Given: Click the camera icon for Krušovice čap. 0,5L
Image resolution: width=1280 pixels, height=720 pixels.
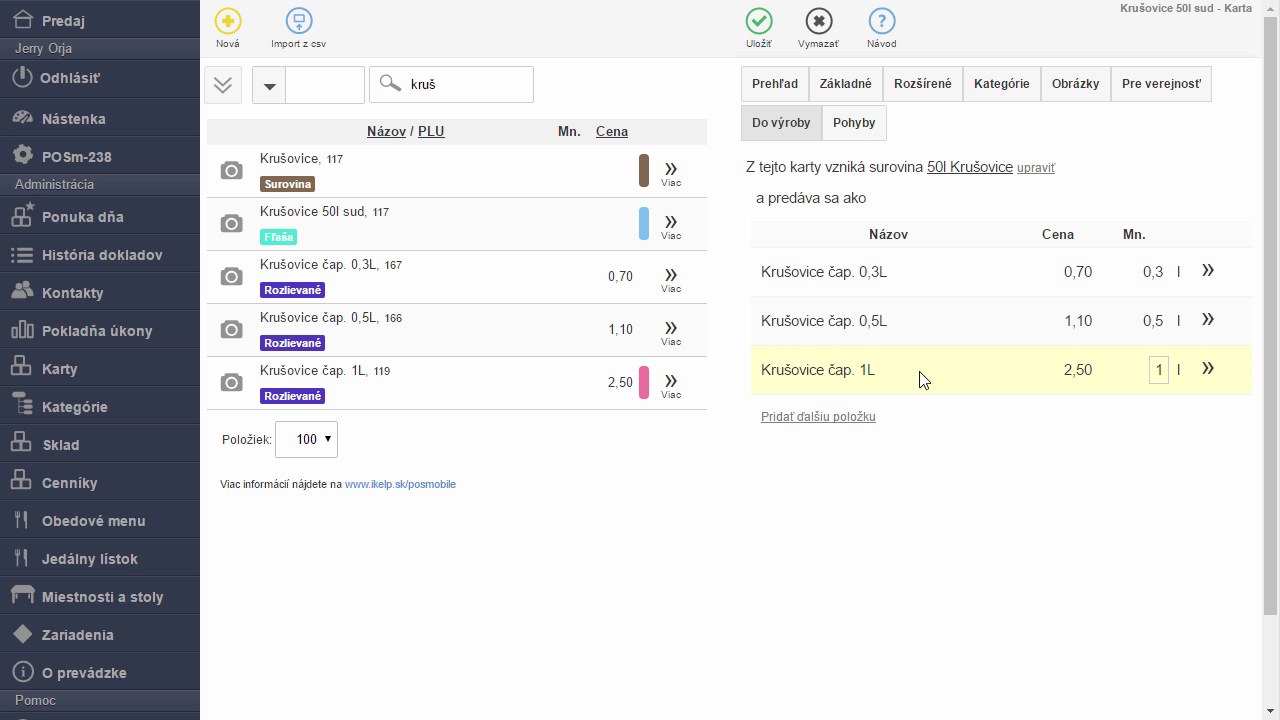Looking at the screenshot, I should coord(231,330).
